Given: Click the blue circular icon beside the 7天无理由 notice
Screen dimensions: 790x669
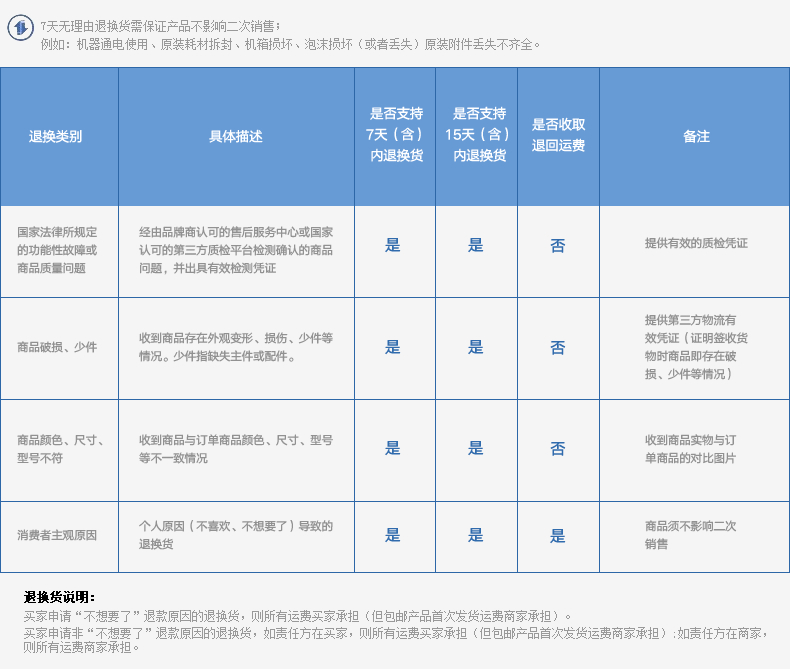Looking at the screenshot, I should pos(20,28).
